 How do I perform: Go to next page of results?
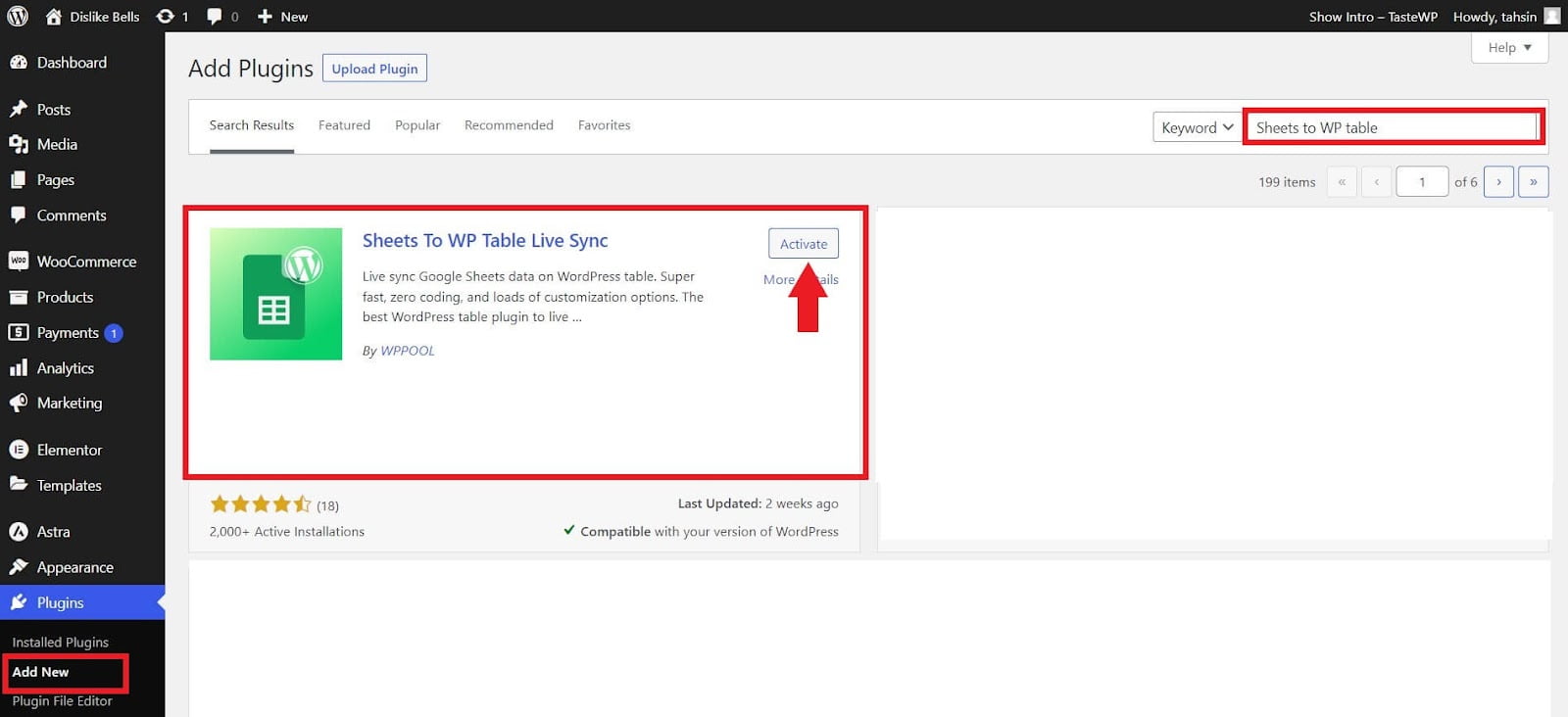point(1498,182)
